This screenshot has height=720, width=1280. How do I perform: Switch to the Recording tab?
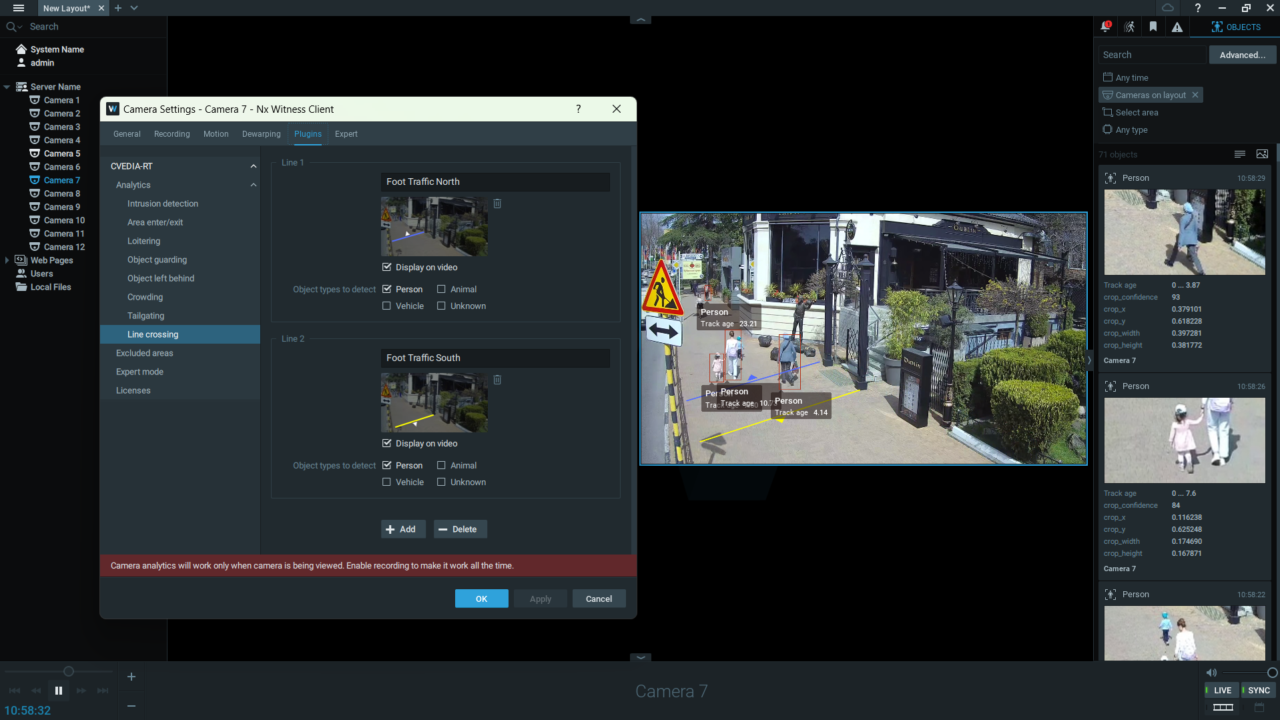coord(171,133)
